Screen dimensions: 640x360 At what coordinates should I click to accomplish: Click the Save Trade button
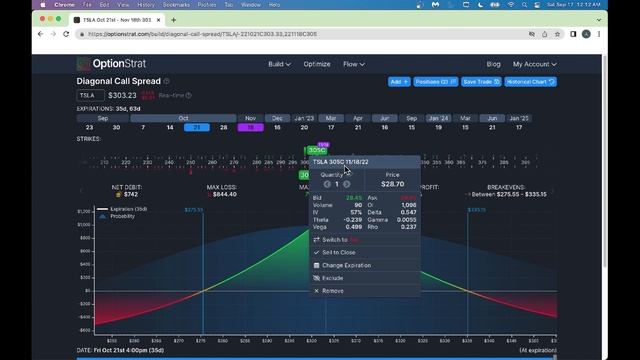(x=481, y=82)
